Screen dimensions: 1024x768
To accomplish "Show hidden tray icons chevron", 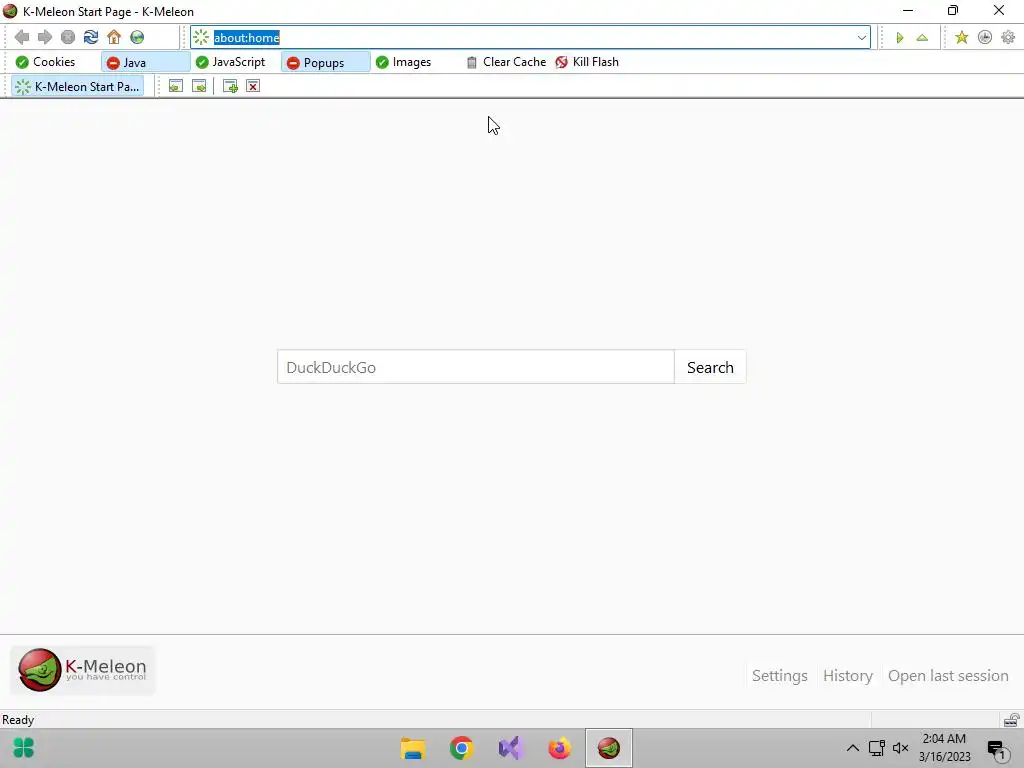I will click(x=853, y=748).
